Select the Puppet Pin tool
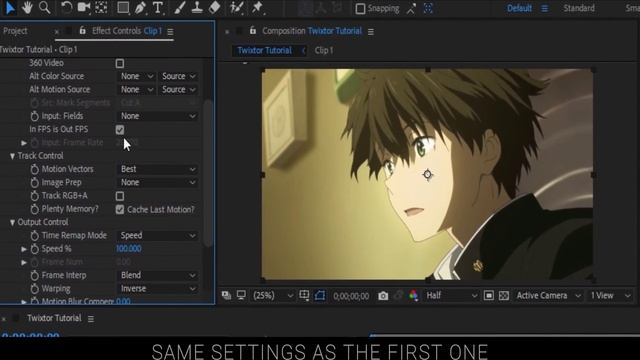Image resolution: width=640 pixels, height=360 pixels. [257, 7]
